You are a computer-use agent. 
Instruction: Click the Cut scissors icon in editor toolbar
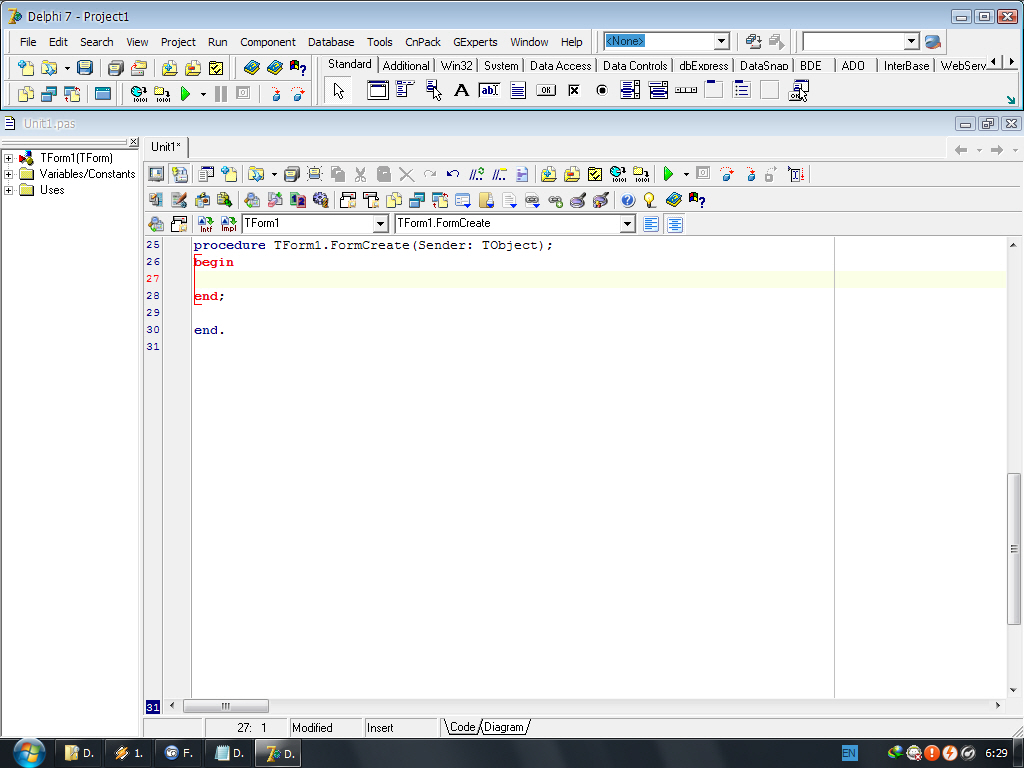pos(360,174)
